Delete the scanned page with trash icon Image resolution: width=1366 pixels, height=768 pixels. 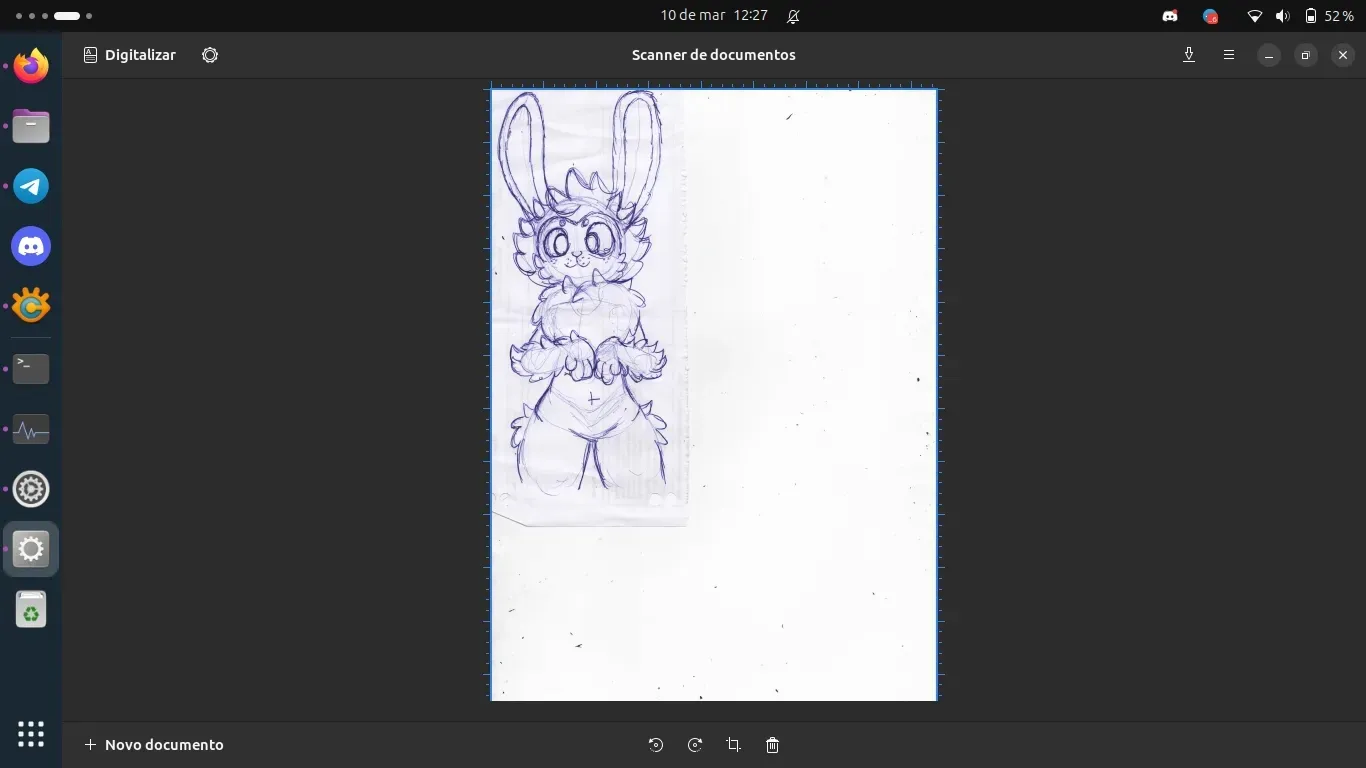[x=772, y=745]
